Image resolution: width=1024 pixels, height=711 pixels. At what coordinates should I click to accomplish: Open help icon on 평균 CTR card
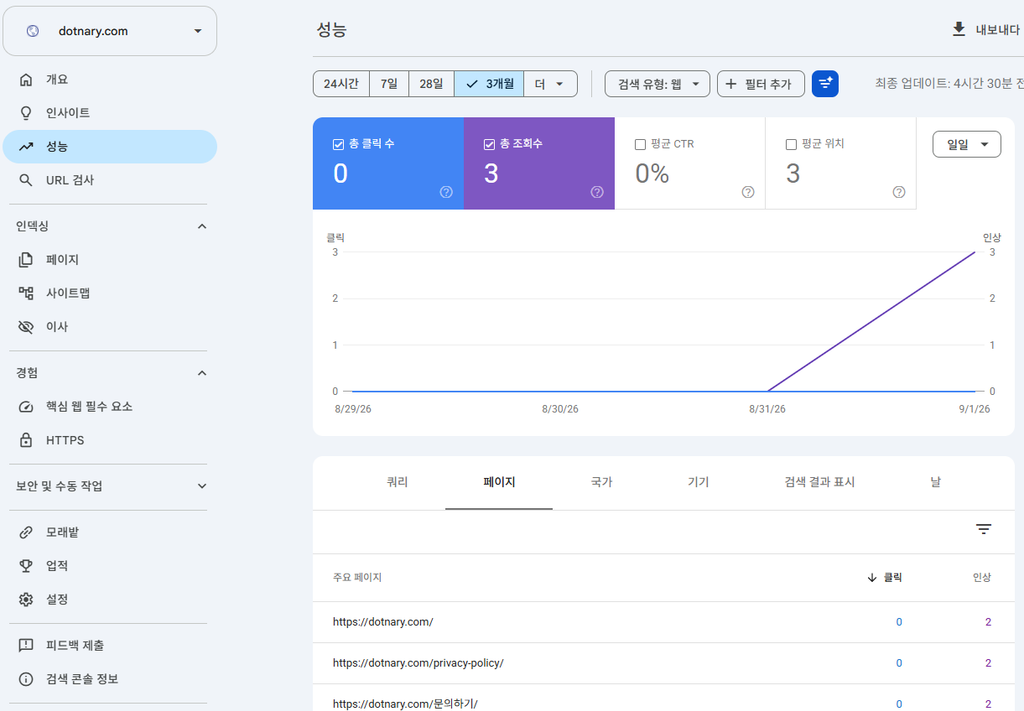(748, 192)
